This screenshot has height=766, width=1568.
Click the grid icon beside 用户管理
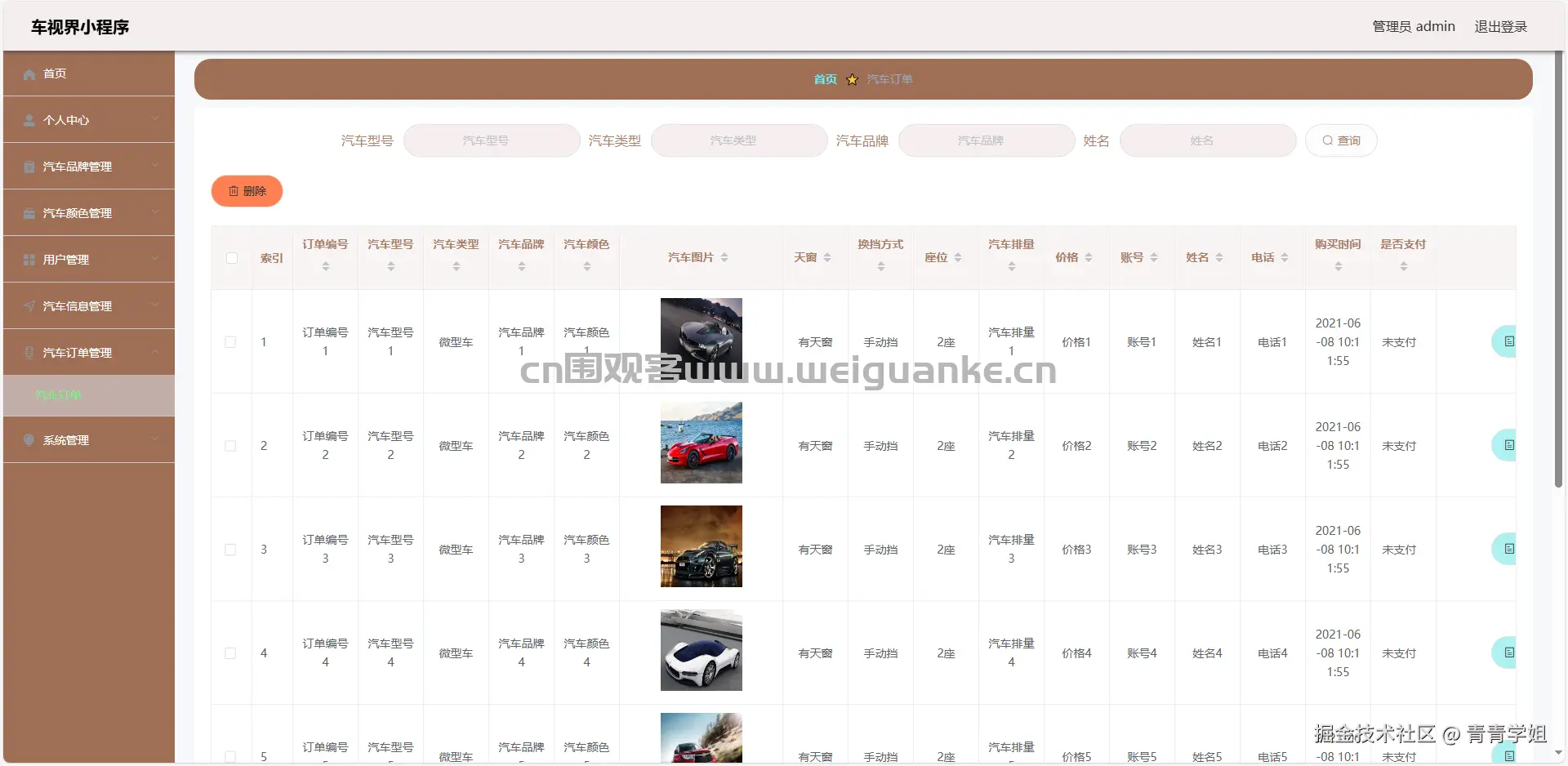pos(29,261)
